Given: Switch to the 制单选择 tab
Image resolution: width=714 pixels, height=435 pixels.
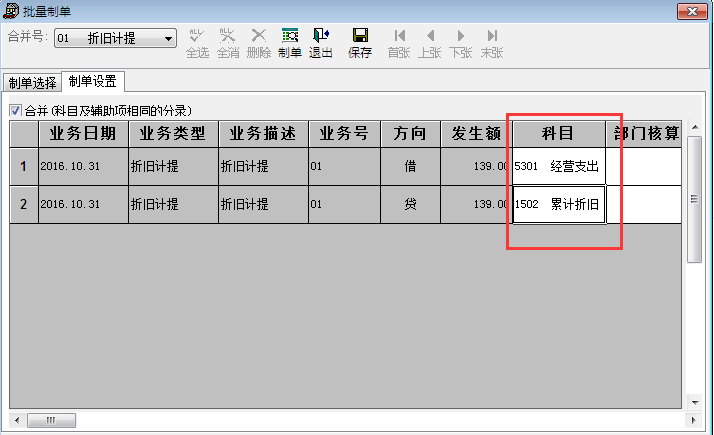Looking at the screenshot, I should (31, 83).
